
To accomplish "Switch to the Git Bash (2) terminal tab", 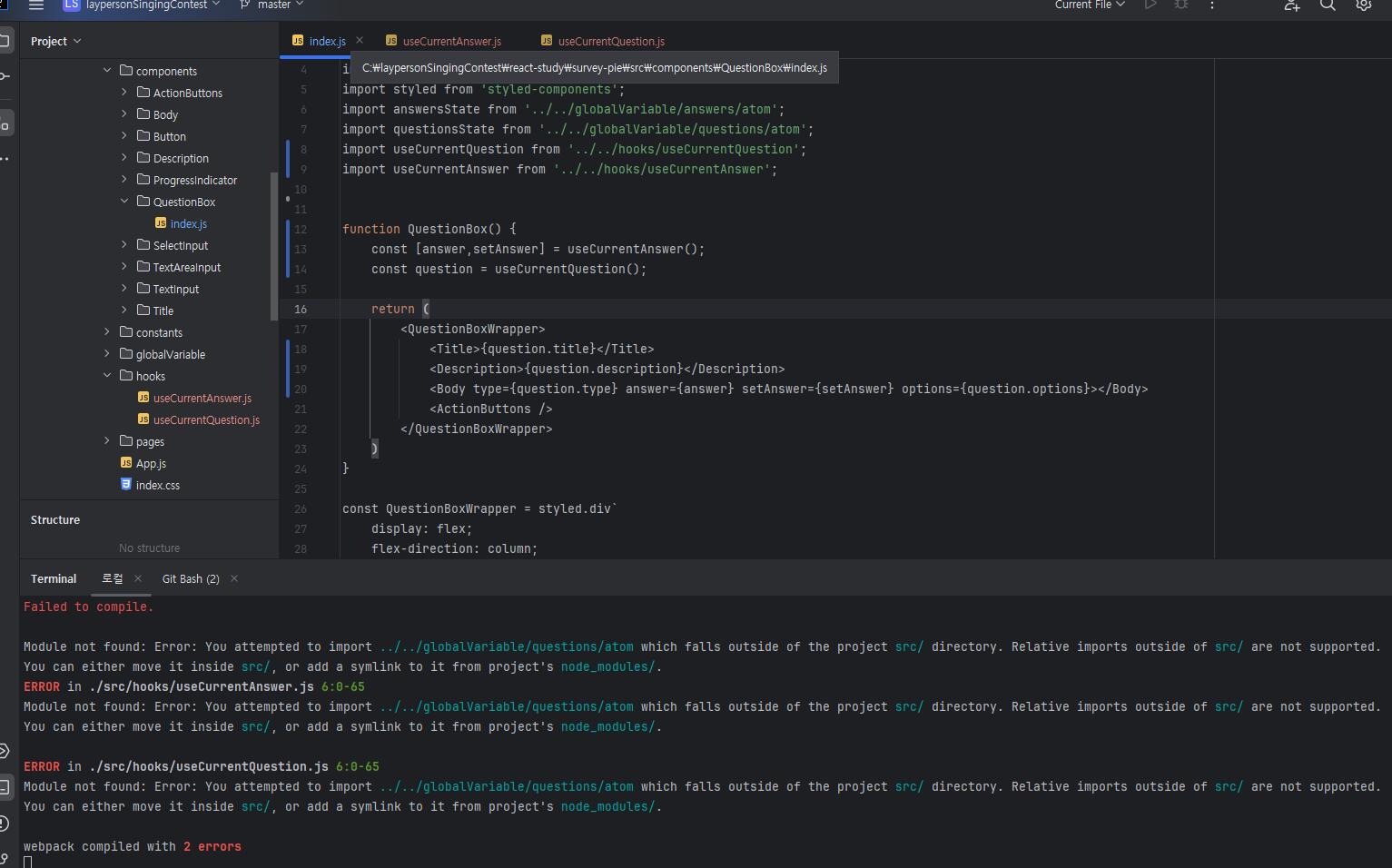I will (x=191, y=579).
